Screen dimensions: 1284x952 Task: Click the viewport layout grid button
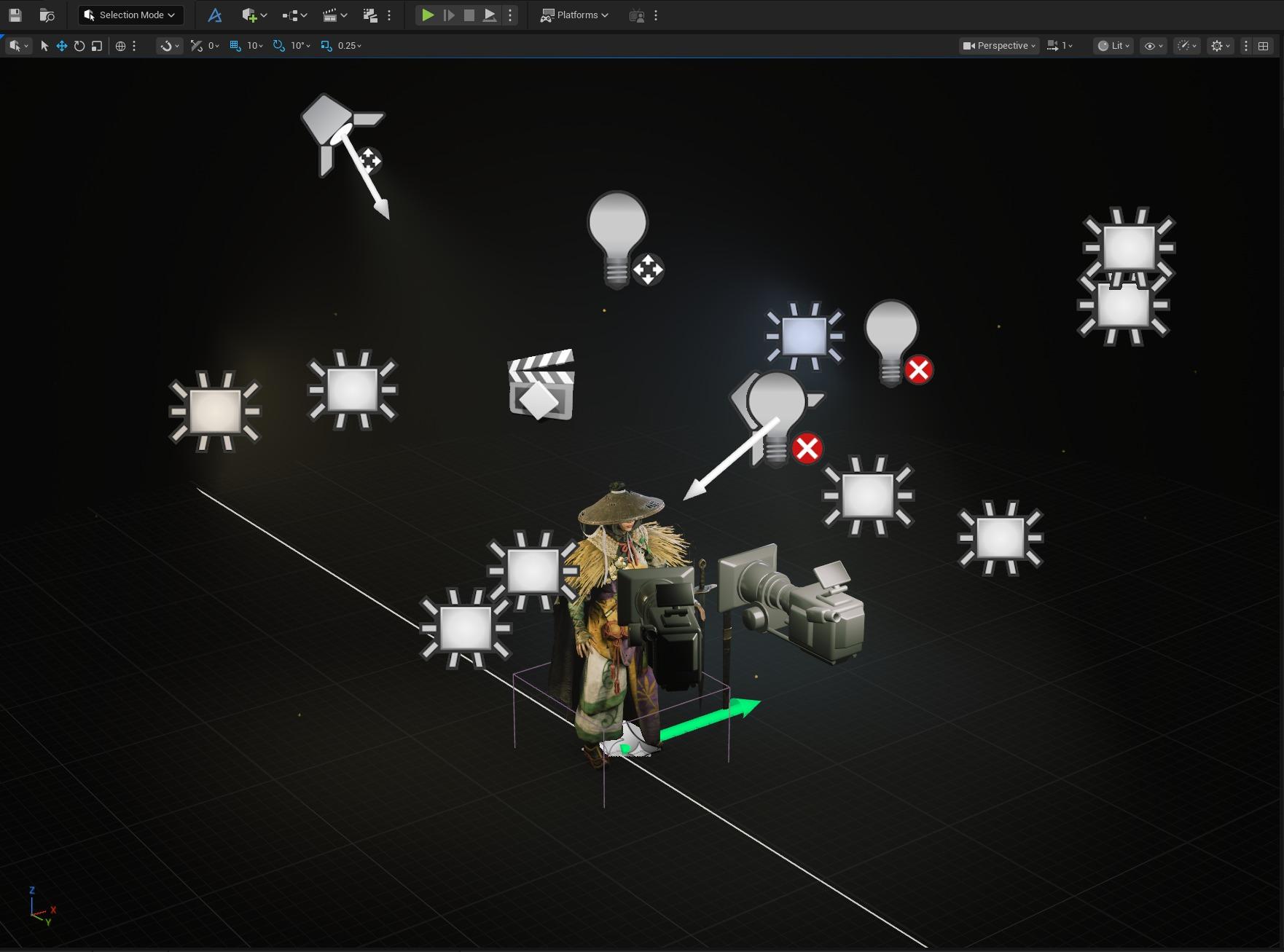[1264, 46]
